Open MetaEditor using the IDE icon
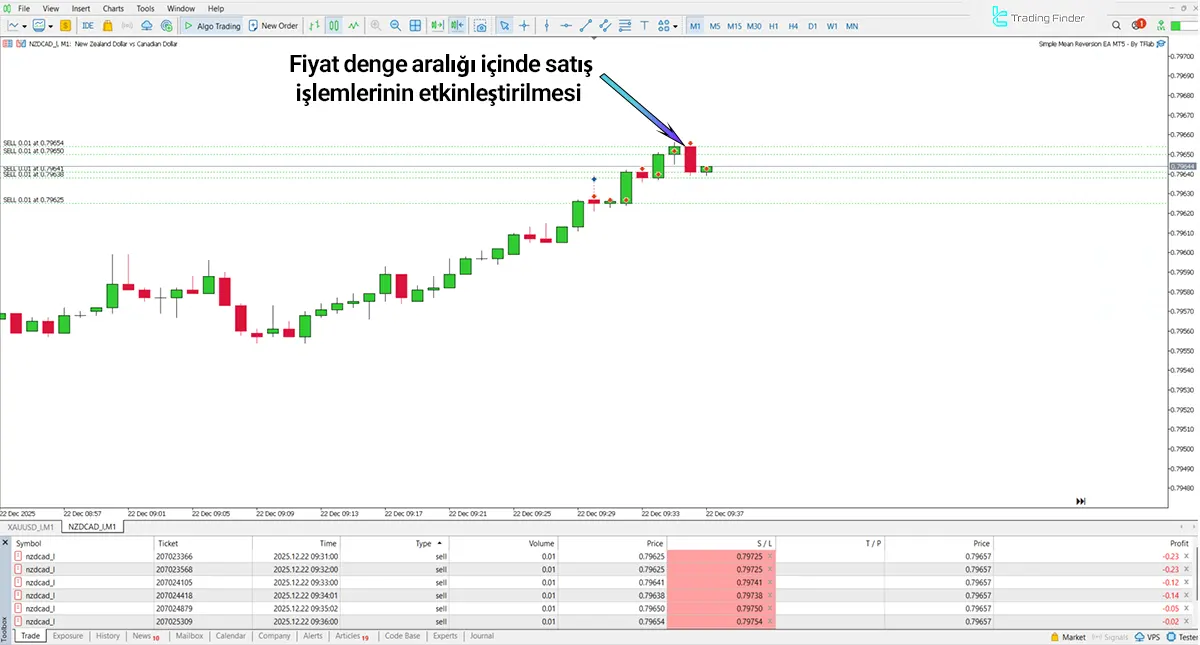The image size is (1200, 645). [87, 25]
